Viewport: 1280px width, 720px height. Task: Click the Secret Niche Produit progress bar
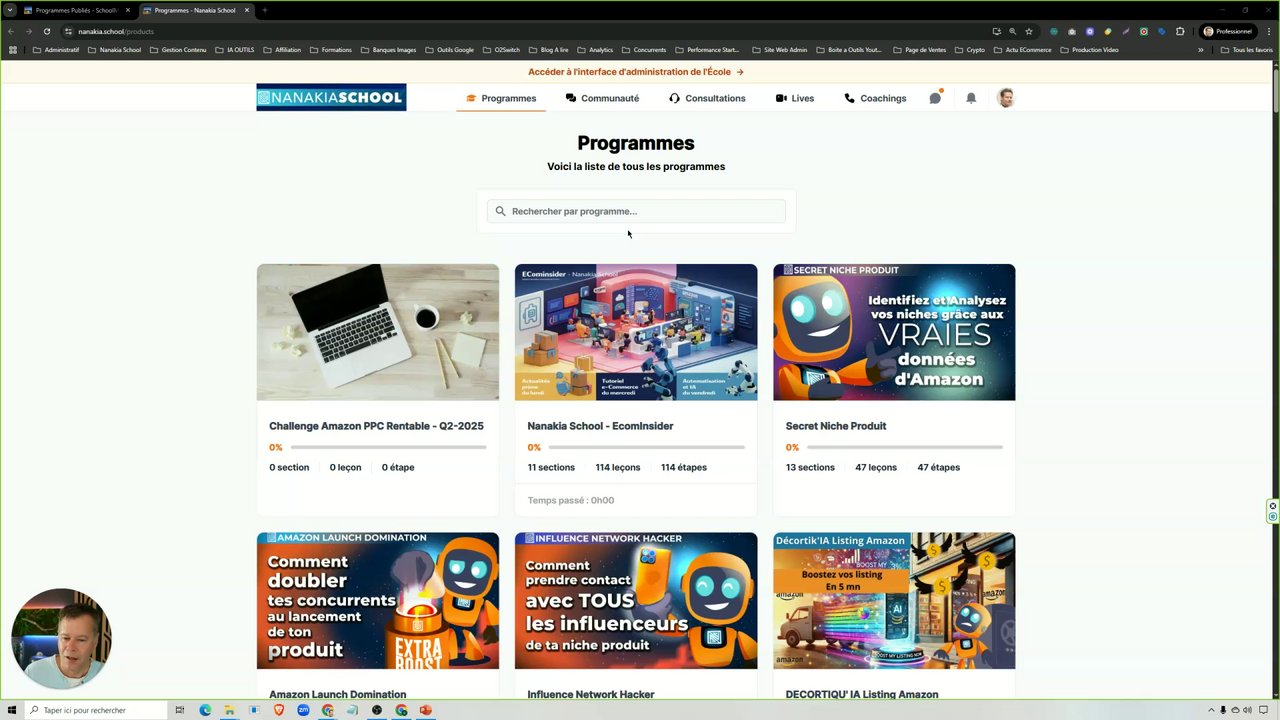pyautogui.click(x=905, y=447)
